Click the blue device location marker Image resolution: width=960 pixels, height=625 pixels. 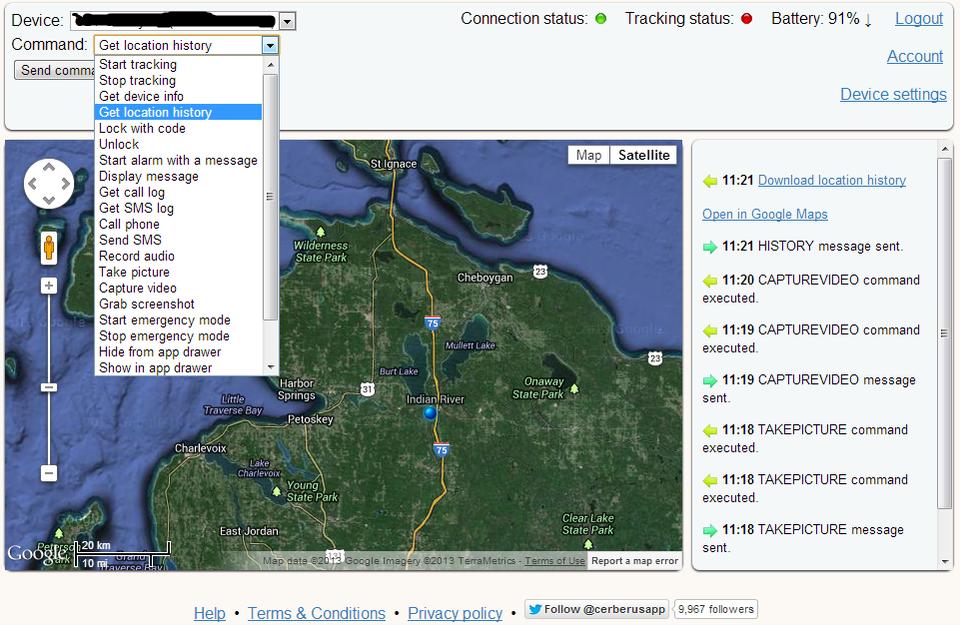(x=430, y=412)
